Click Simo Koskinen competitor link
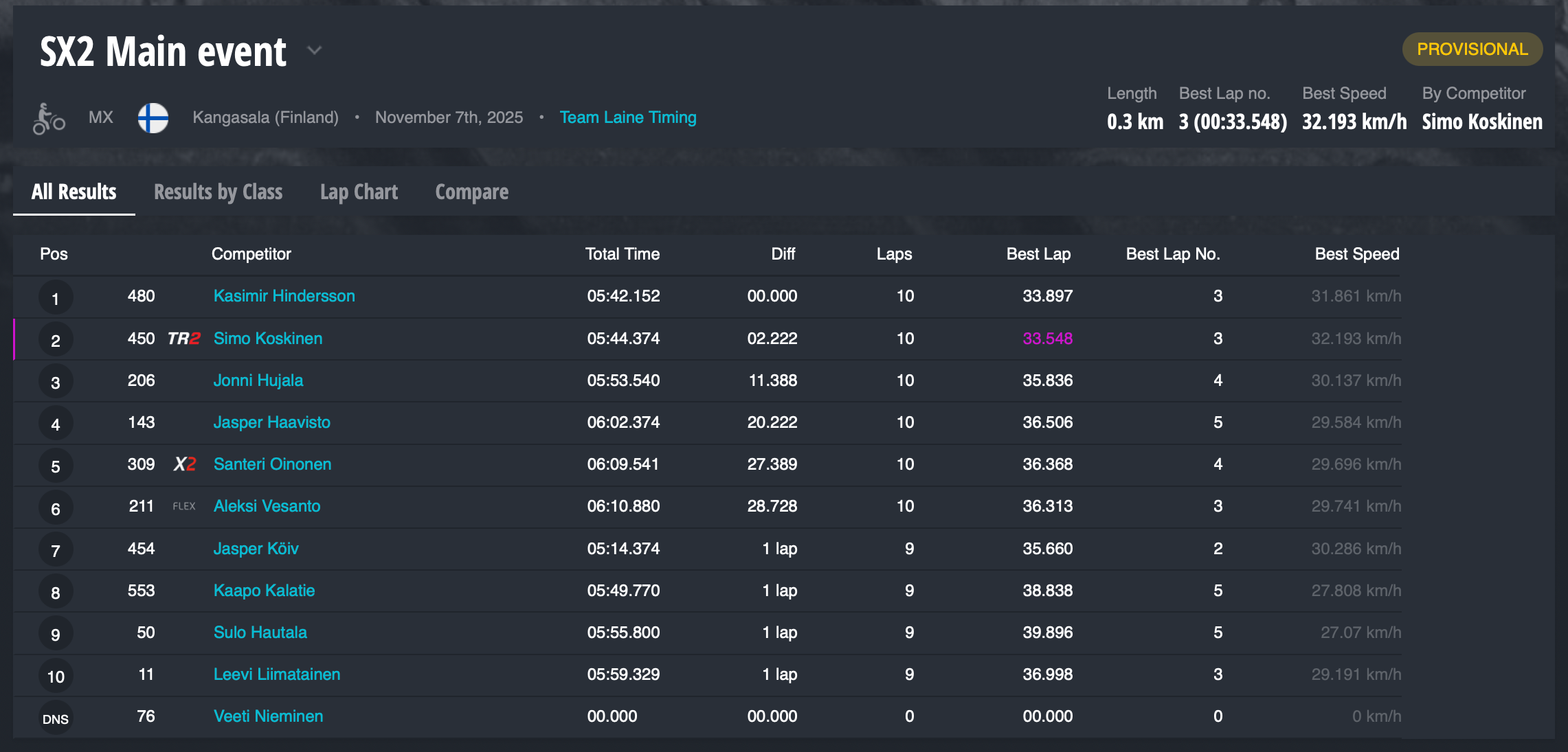 [x=267, y=339]
